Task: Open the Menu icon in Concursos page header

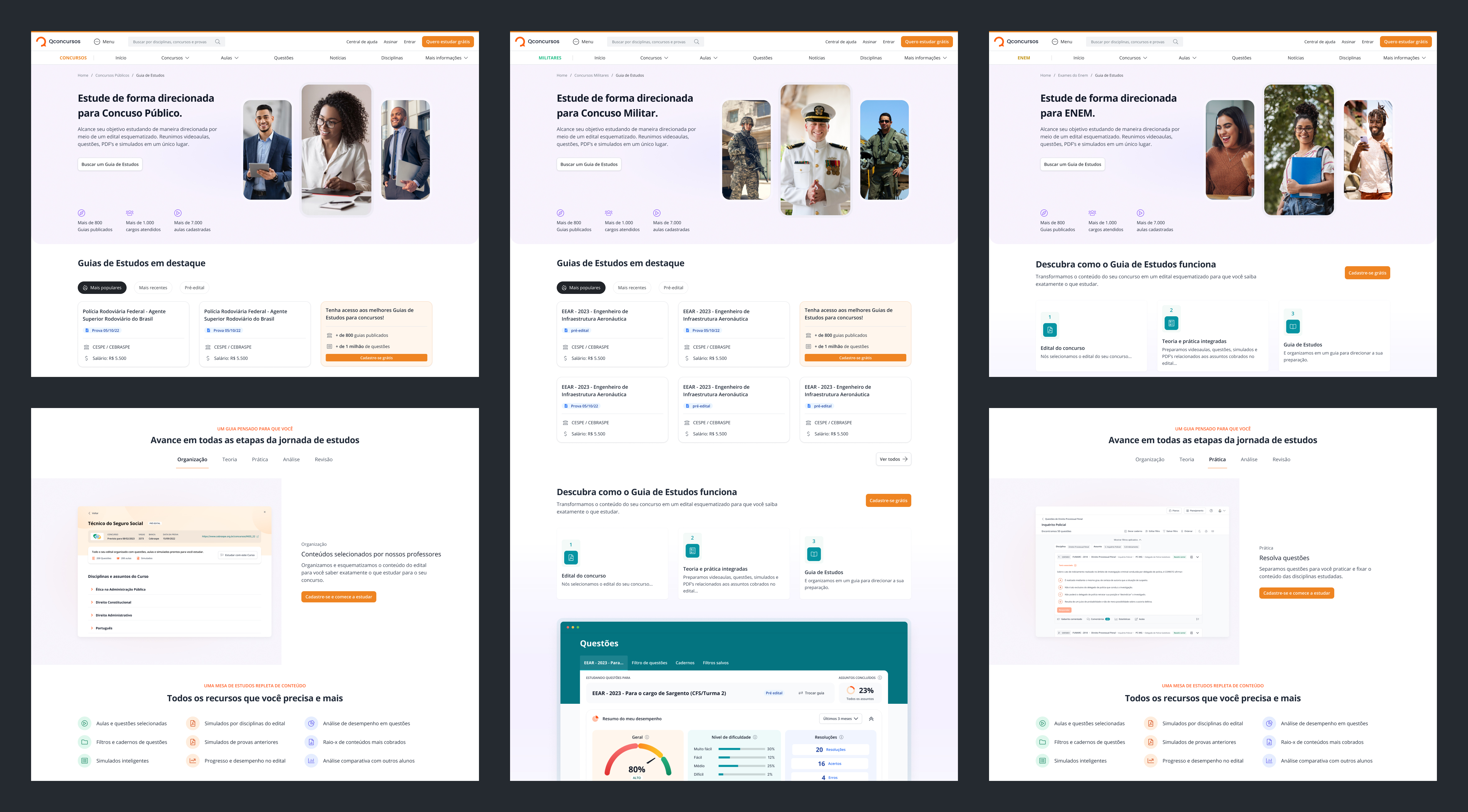Action: (97, 42)
